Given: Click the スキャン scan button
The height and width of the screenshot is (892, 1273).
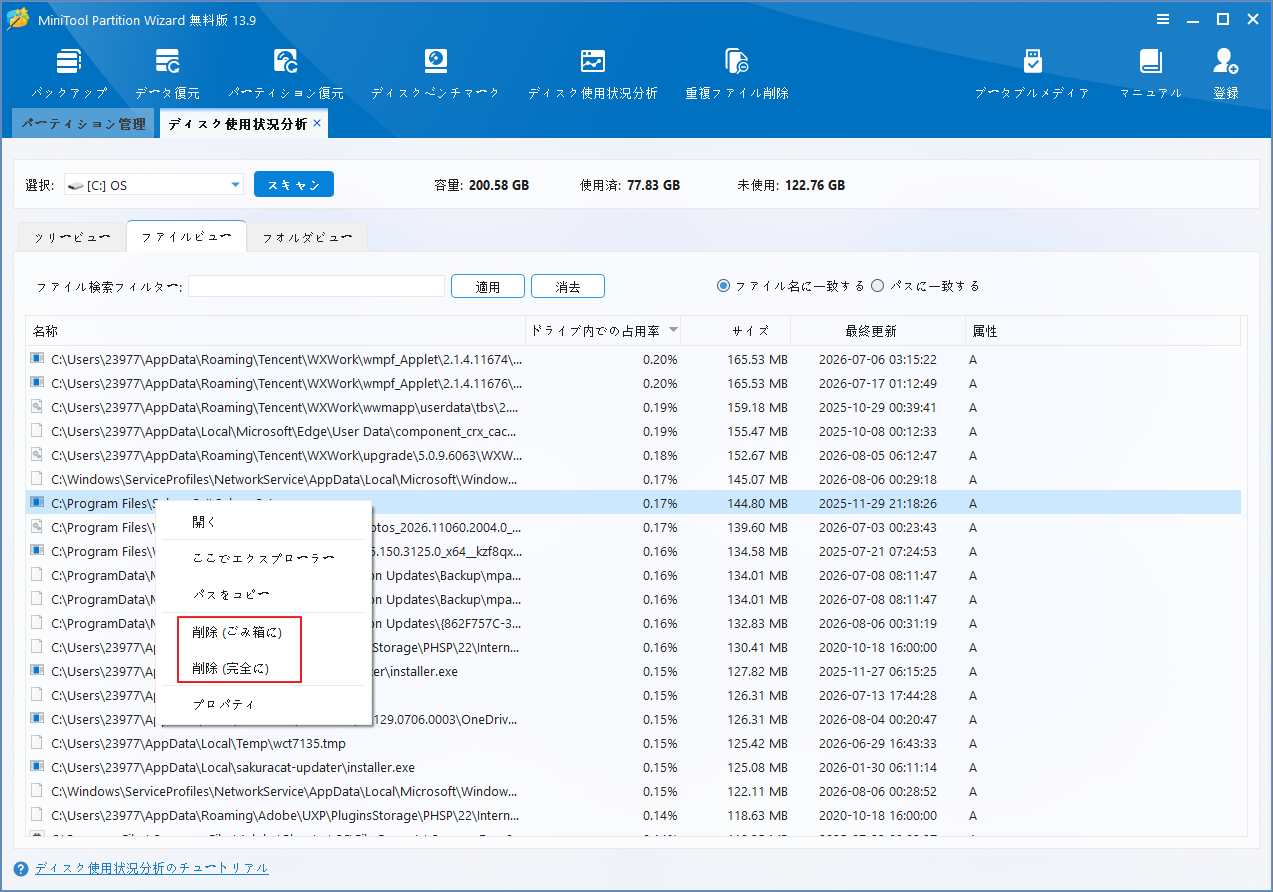Looking at the screenshot, I should pyautogui.click(x=294, y=185).
